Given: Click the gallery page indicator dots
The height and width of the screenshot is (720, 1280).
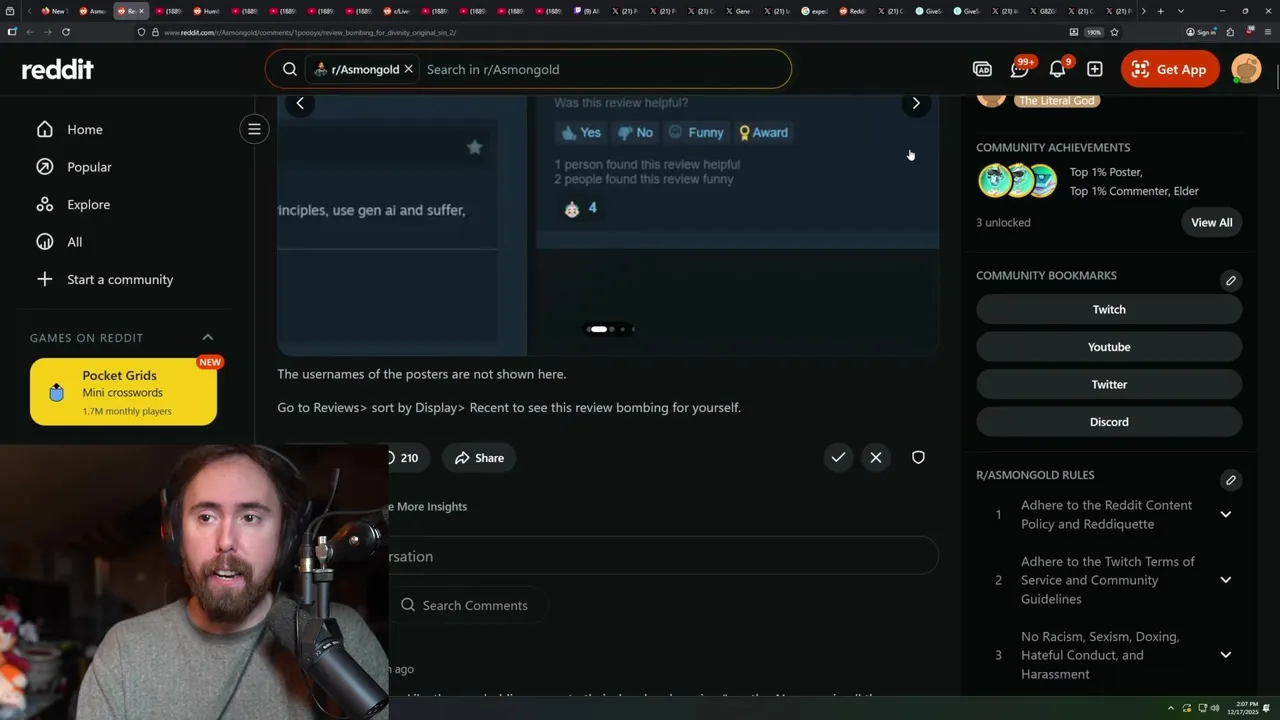Looking at the screenshot, I should (x=609, y=329).
